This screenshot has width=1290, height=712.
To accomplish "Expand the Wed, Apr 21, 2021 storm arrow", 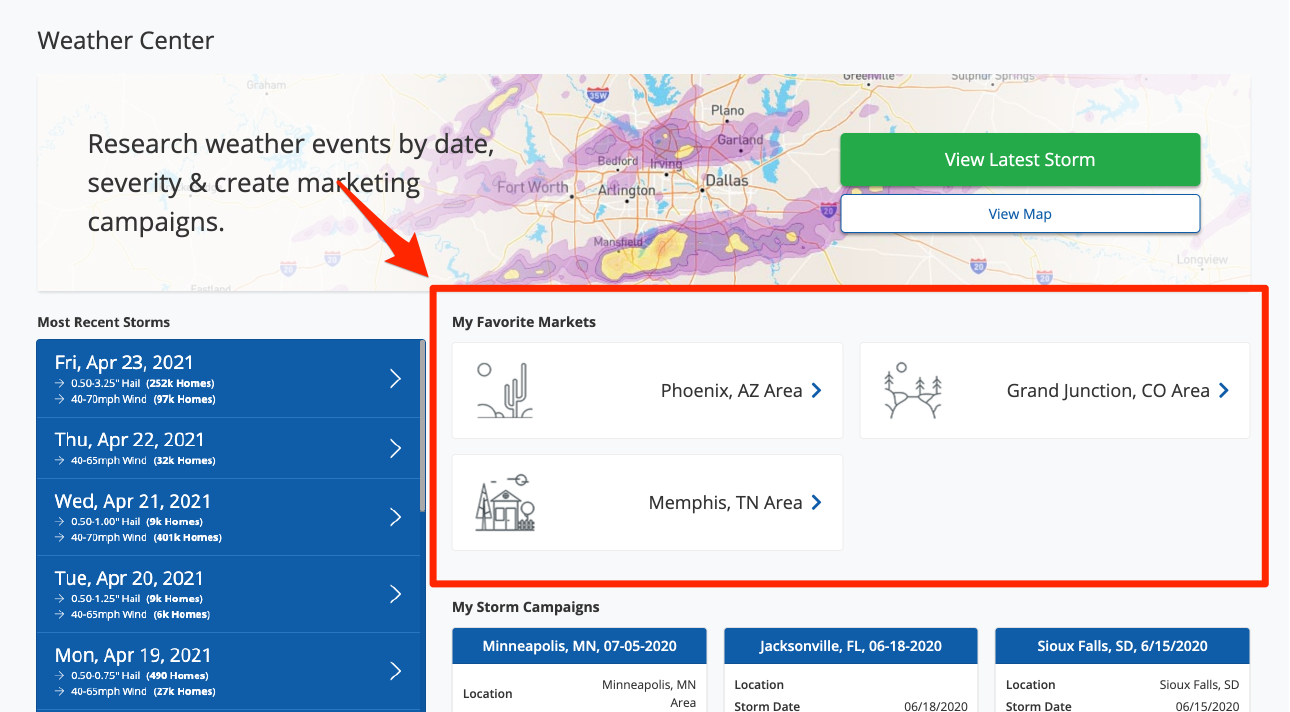I will 395,517.
